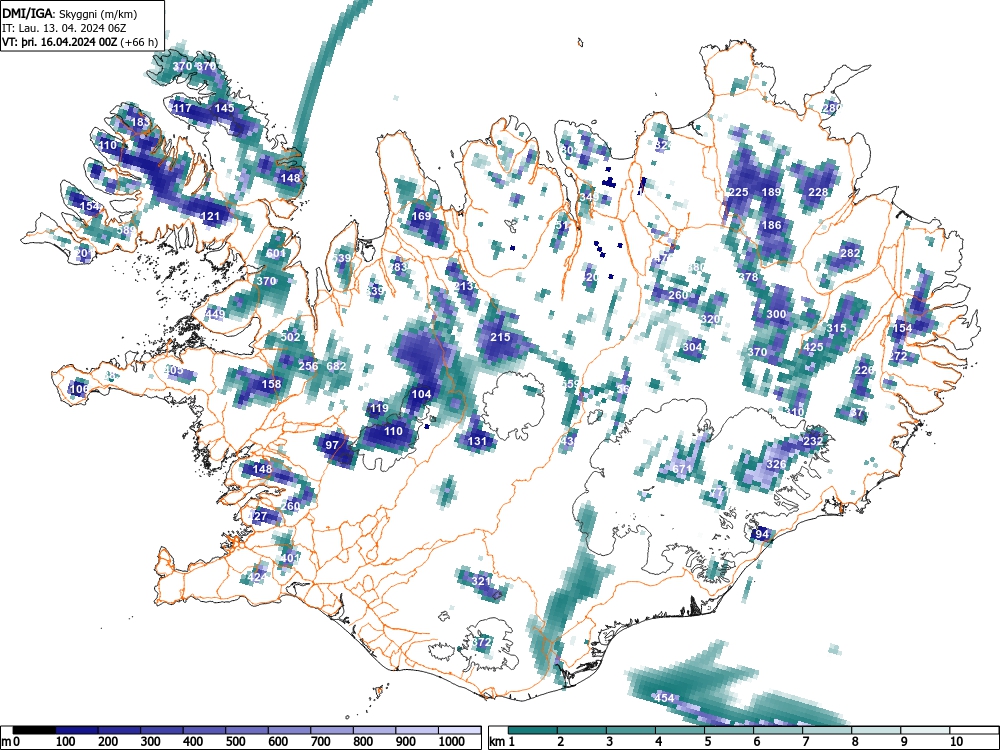Image resolution: width=1000 pixels, height=750 pixels.
Task: Click the 225 visibility value
Action: [738, 192]
